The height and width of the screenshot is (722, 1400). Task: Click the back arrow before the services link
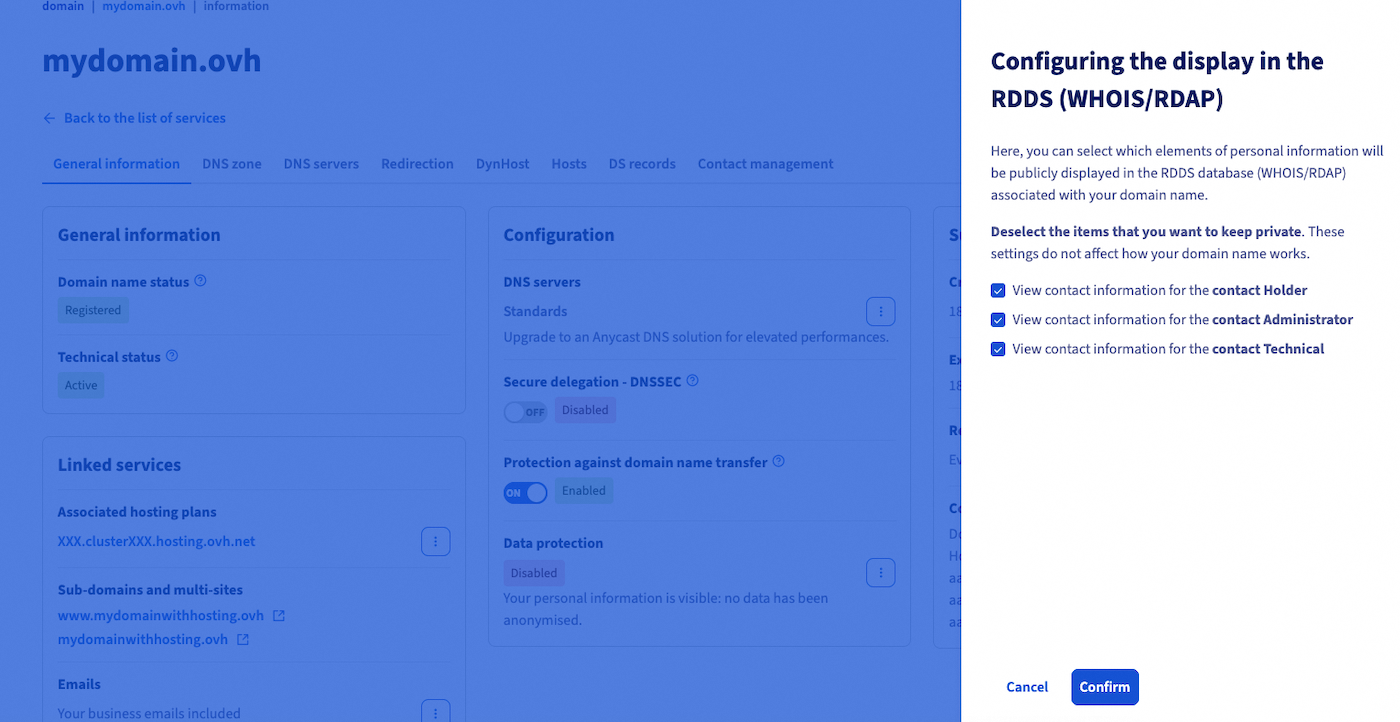48,117
